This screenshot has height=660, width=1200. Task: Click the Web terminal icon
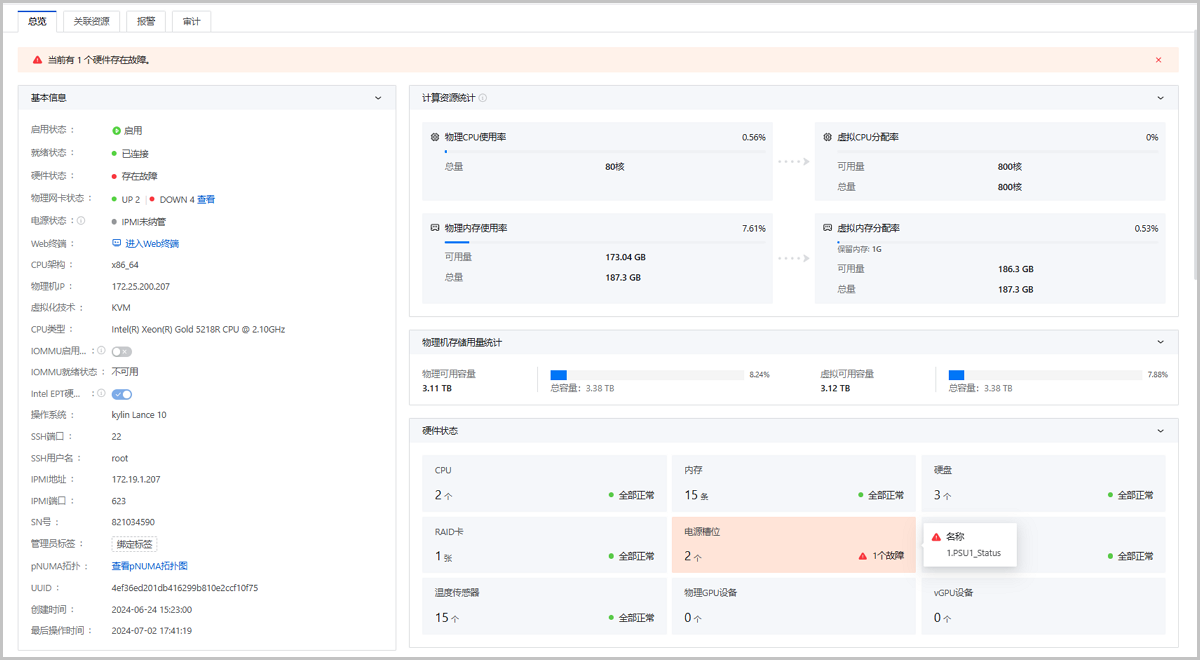tap(116, 244)
